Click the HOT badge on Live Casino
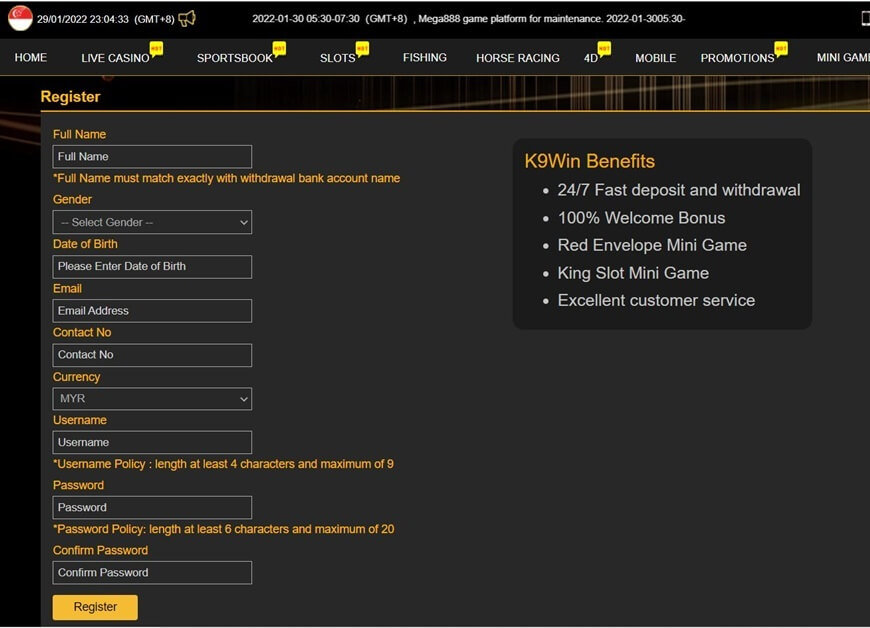The width and height of the screenshot is (870, 628). tap(156, 49)
